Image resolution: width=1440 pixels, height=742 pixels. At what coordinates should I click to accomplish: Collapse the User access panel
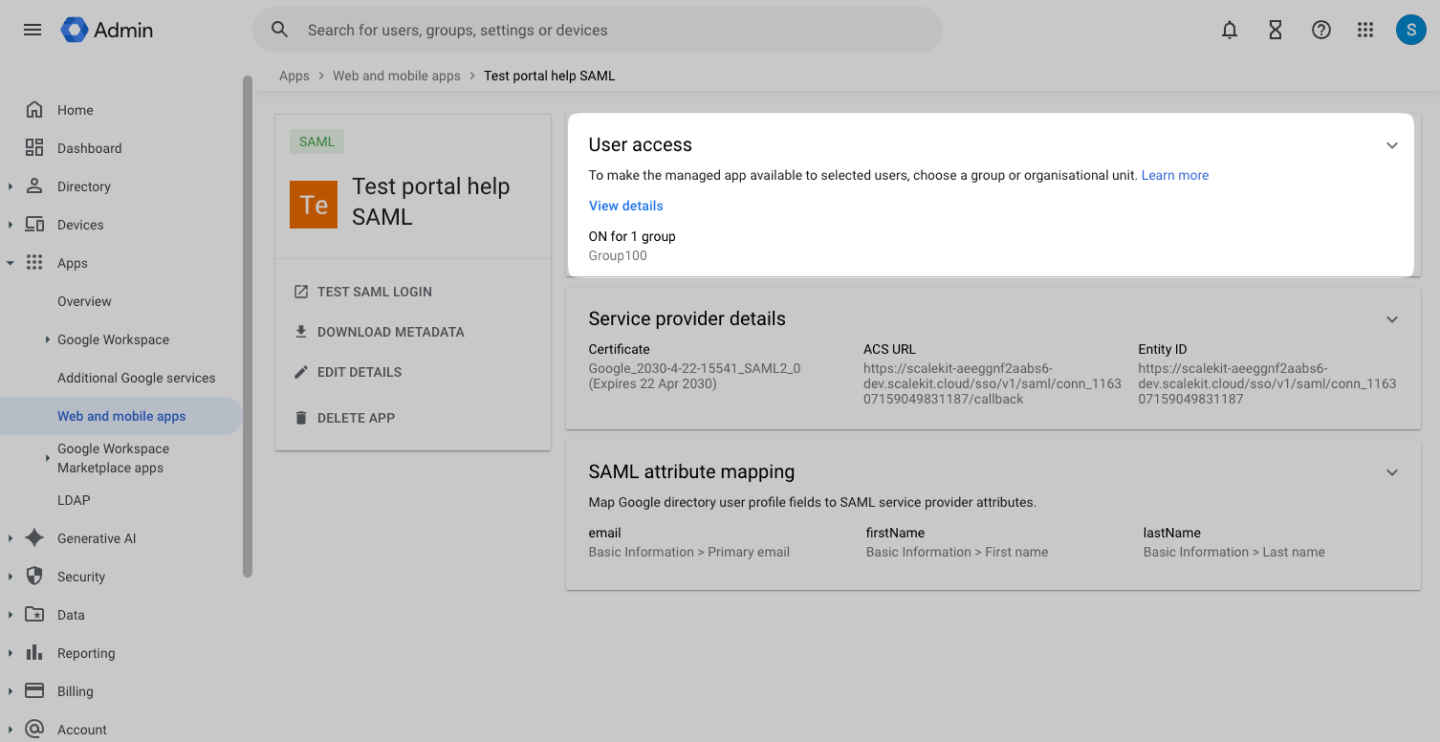[1391, 145]
